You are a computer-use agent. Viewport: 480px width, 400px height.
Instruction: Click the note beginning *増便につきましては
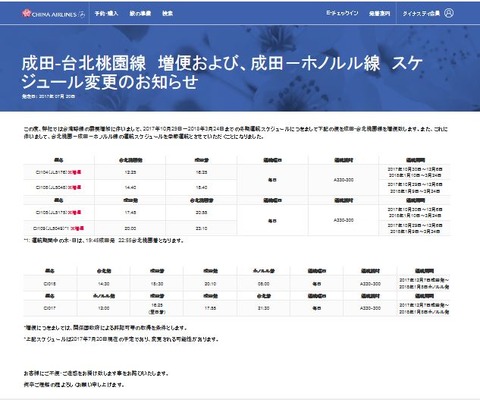pyautogui.click(x=105, y=328)
